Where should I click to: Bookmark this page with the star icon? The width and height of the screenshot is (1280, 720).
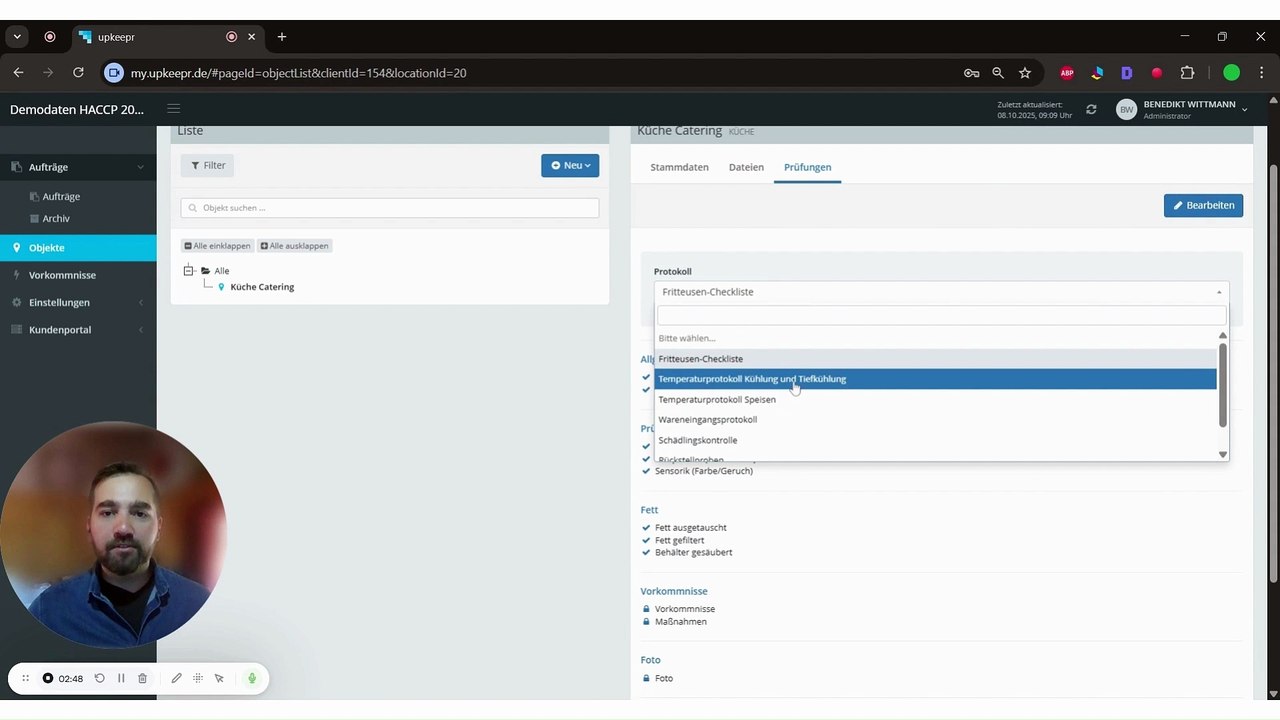1025,73
